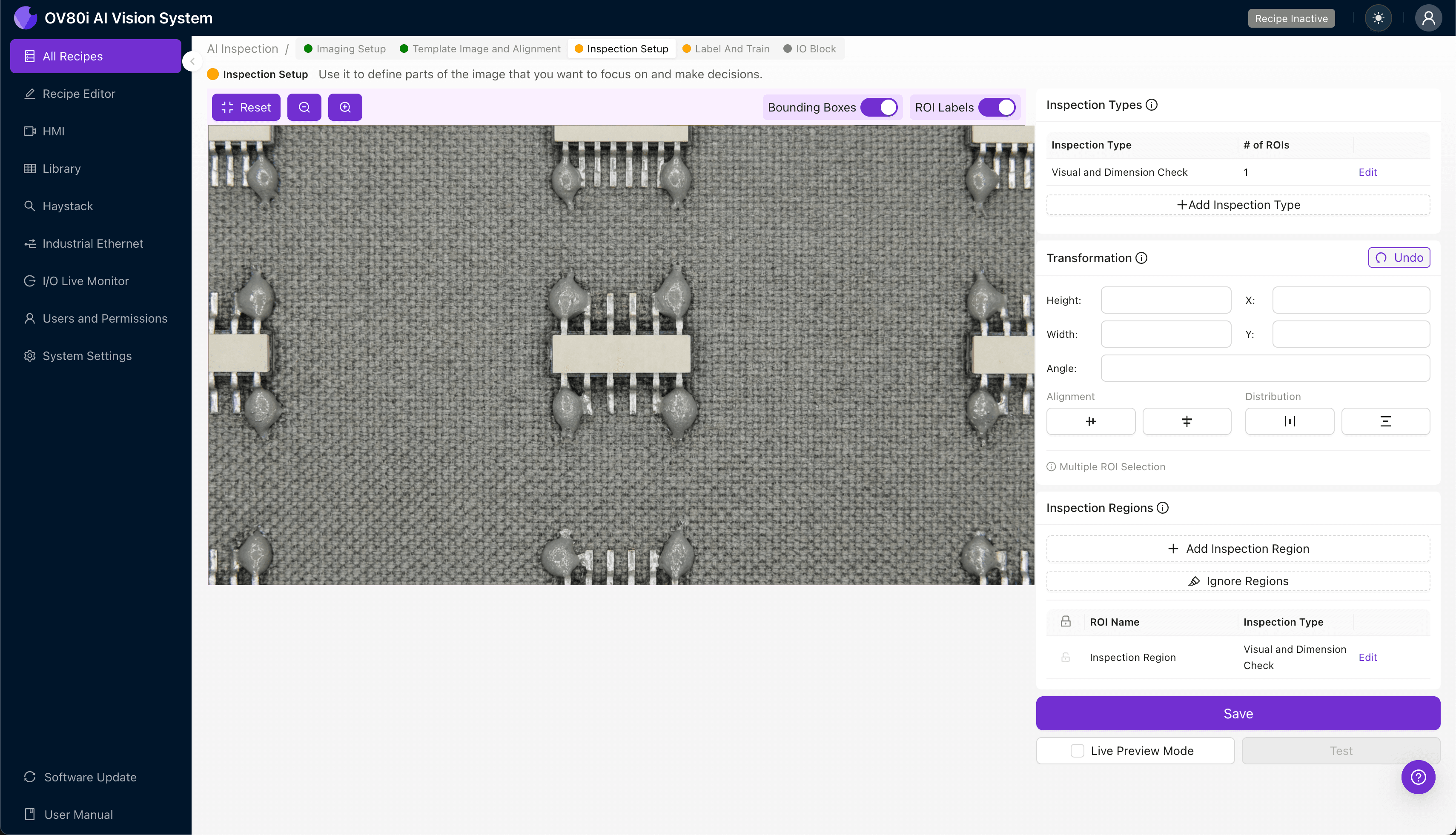The height and width of the screenshot is (835, 1456).
Task: Click the horizontal distribution icon
Action: click(x=1289, y=421)
